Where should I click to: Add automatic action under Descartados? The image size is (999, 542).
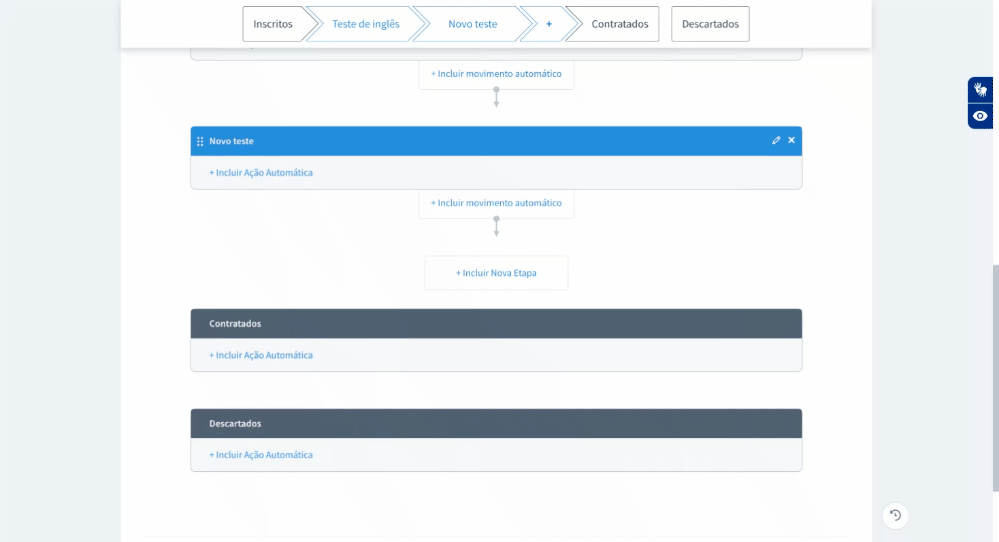click(261, 455)
